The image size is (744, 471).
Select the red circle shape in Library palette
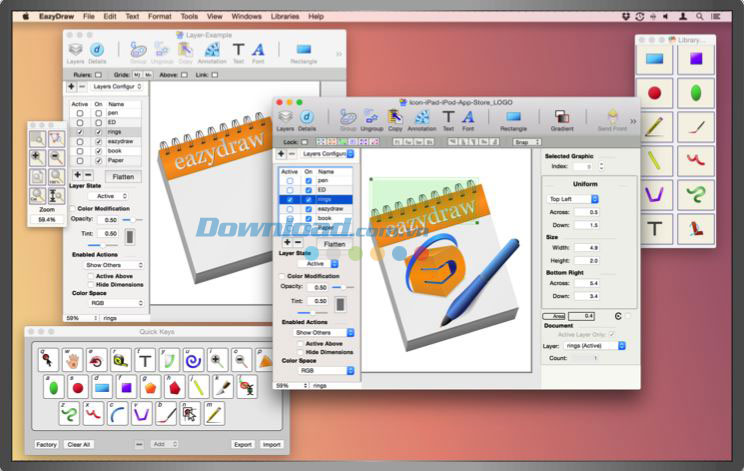coord(654,93)
